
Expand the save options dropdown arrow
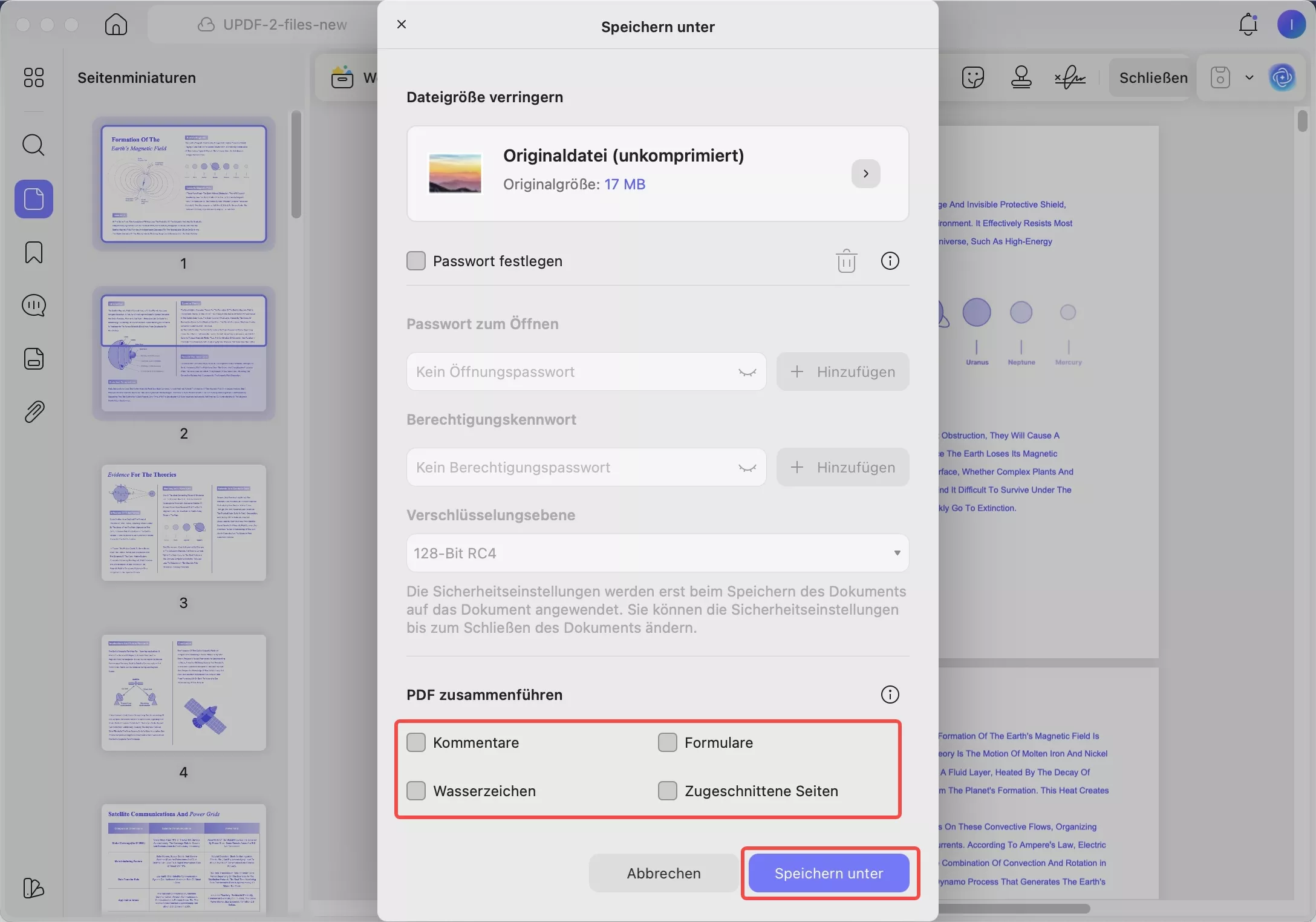[x=1249, y=77]
